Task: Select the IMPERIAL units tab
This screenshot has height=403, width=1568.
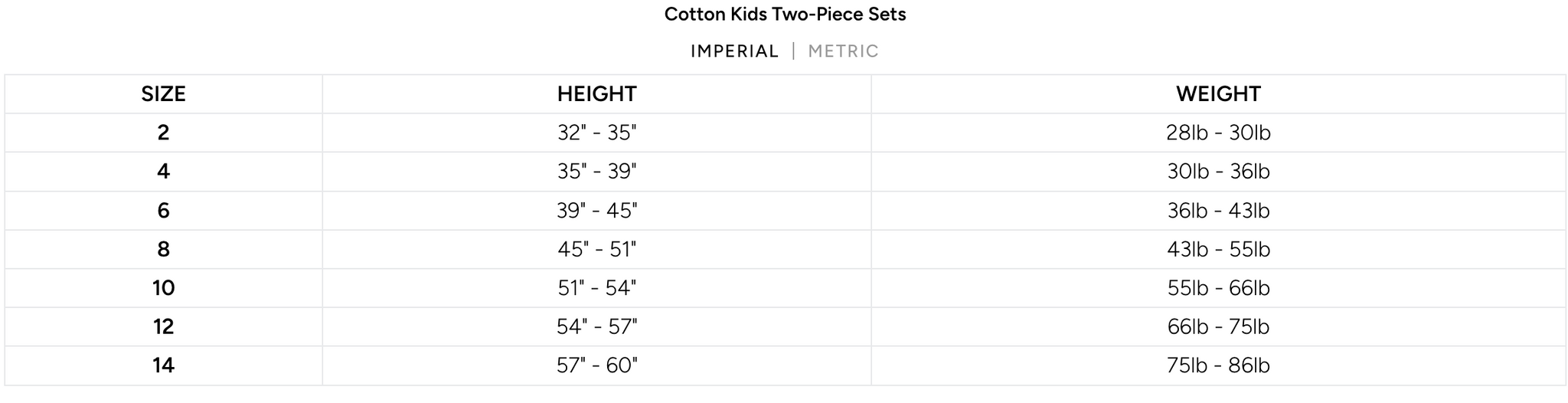Action: [734, 51]
